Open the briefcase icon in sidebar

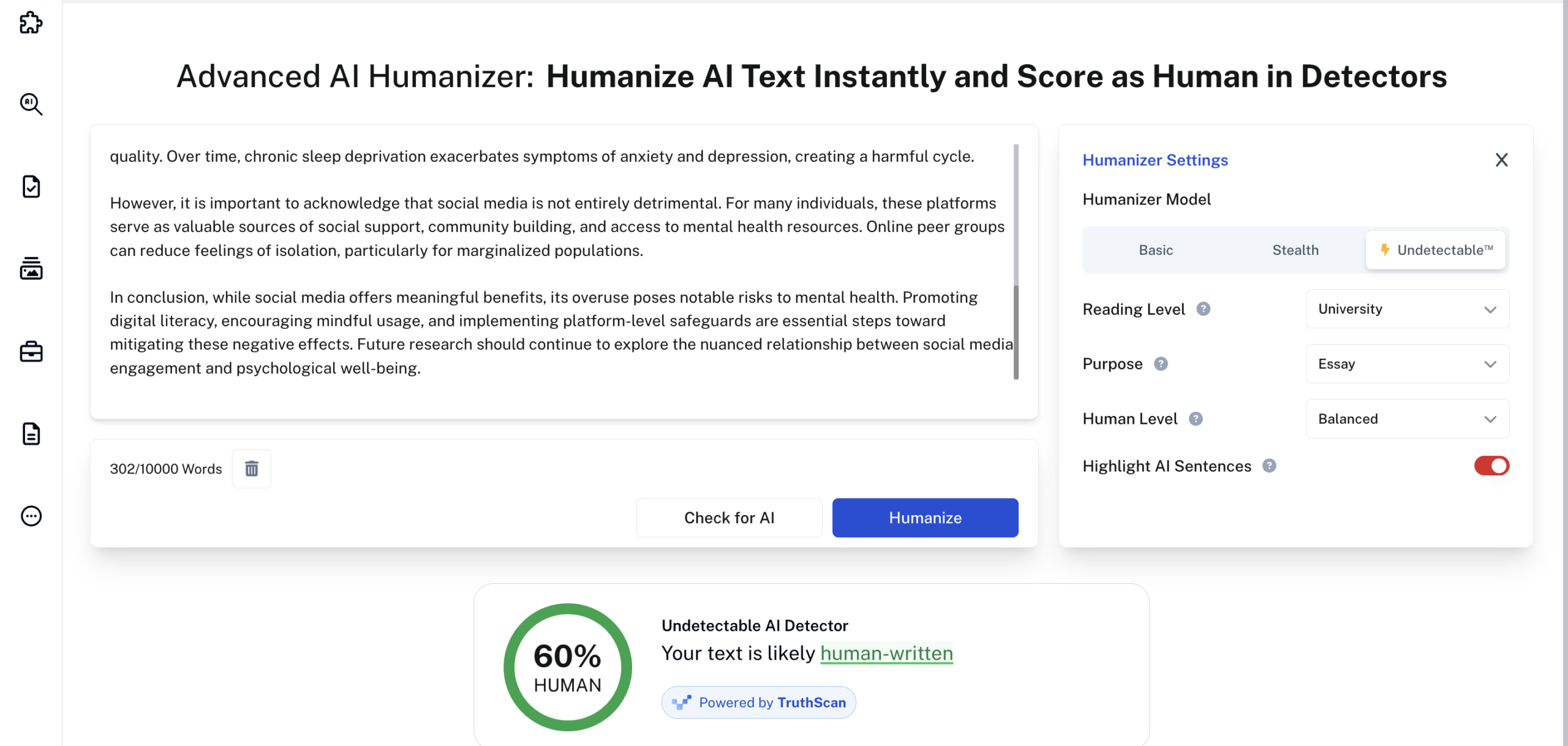click(31, 352)
